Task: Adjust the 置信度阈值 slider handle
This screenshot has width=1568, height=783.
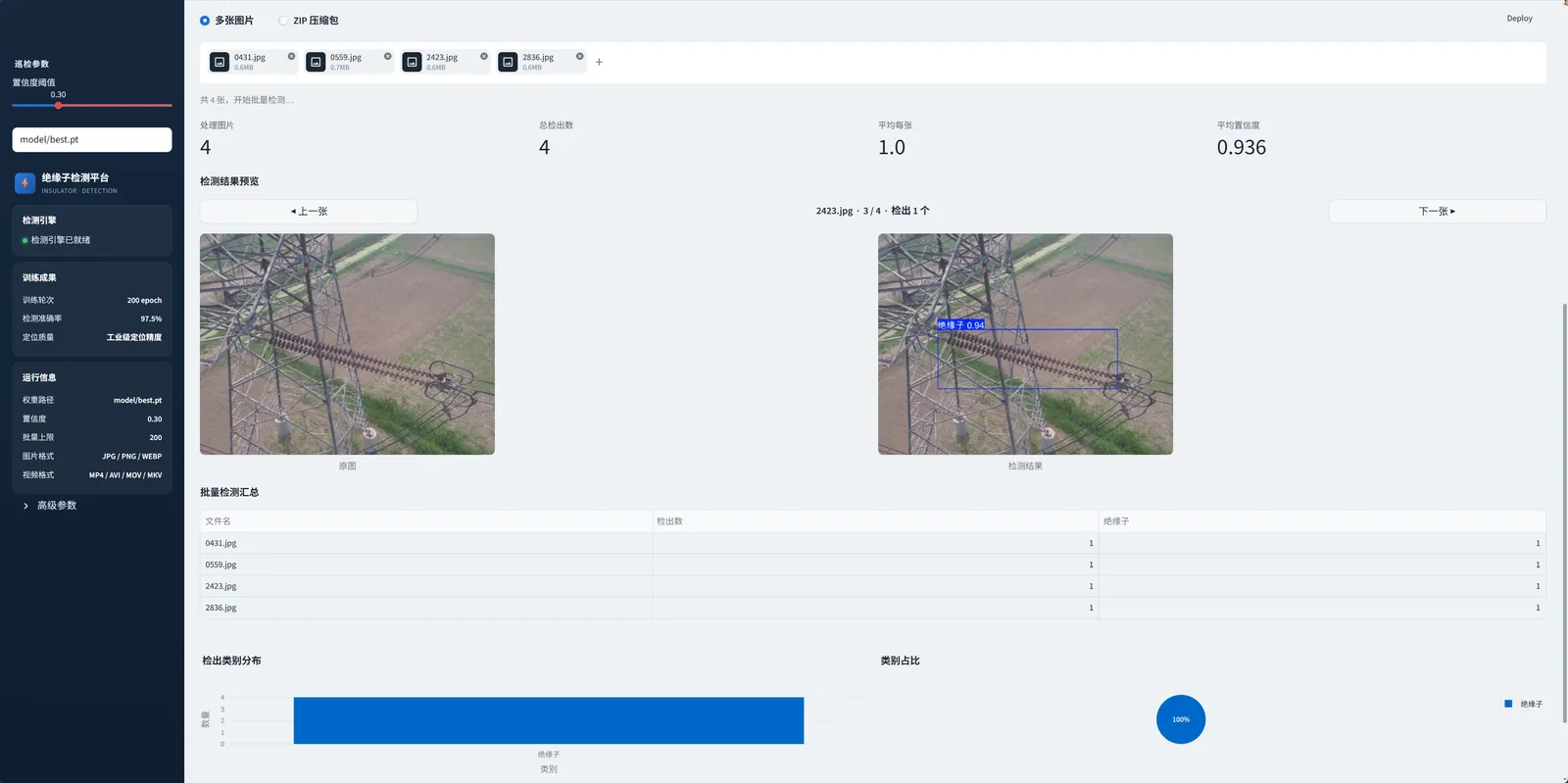Action: tap(59, 105)
